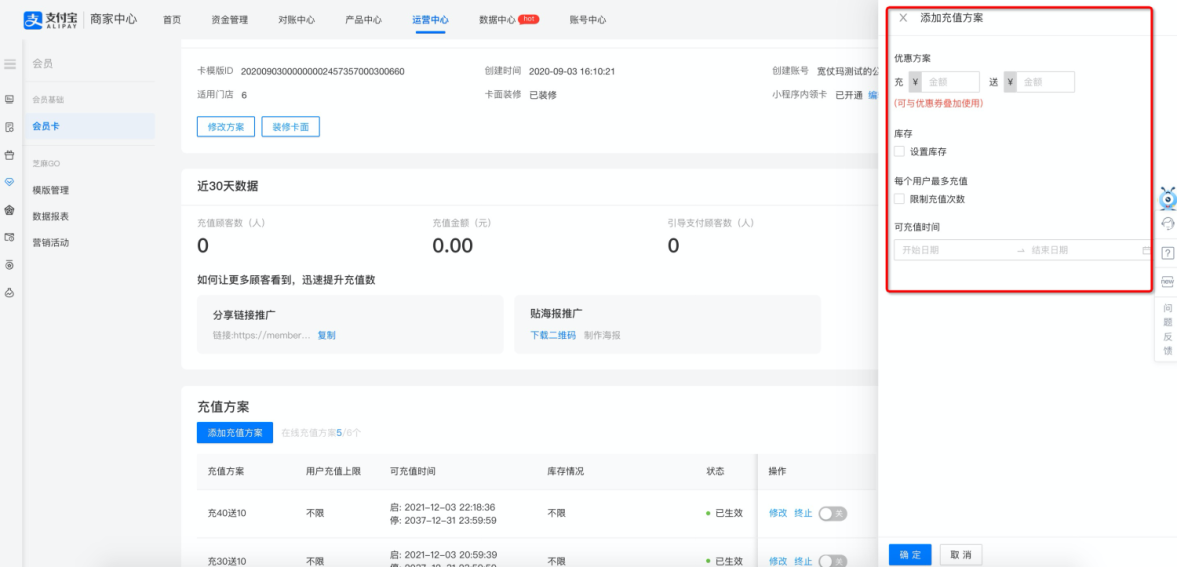Screen dimensions: 1177x567
Task: Open the wallet icon in left rail
Action: (10, 237)
